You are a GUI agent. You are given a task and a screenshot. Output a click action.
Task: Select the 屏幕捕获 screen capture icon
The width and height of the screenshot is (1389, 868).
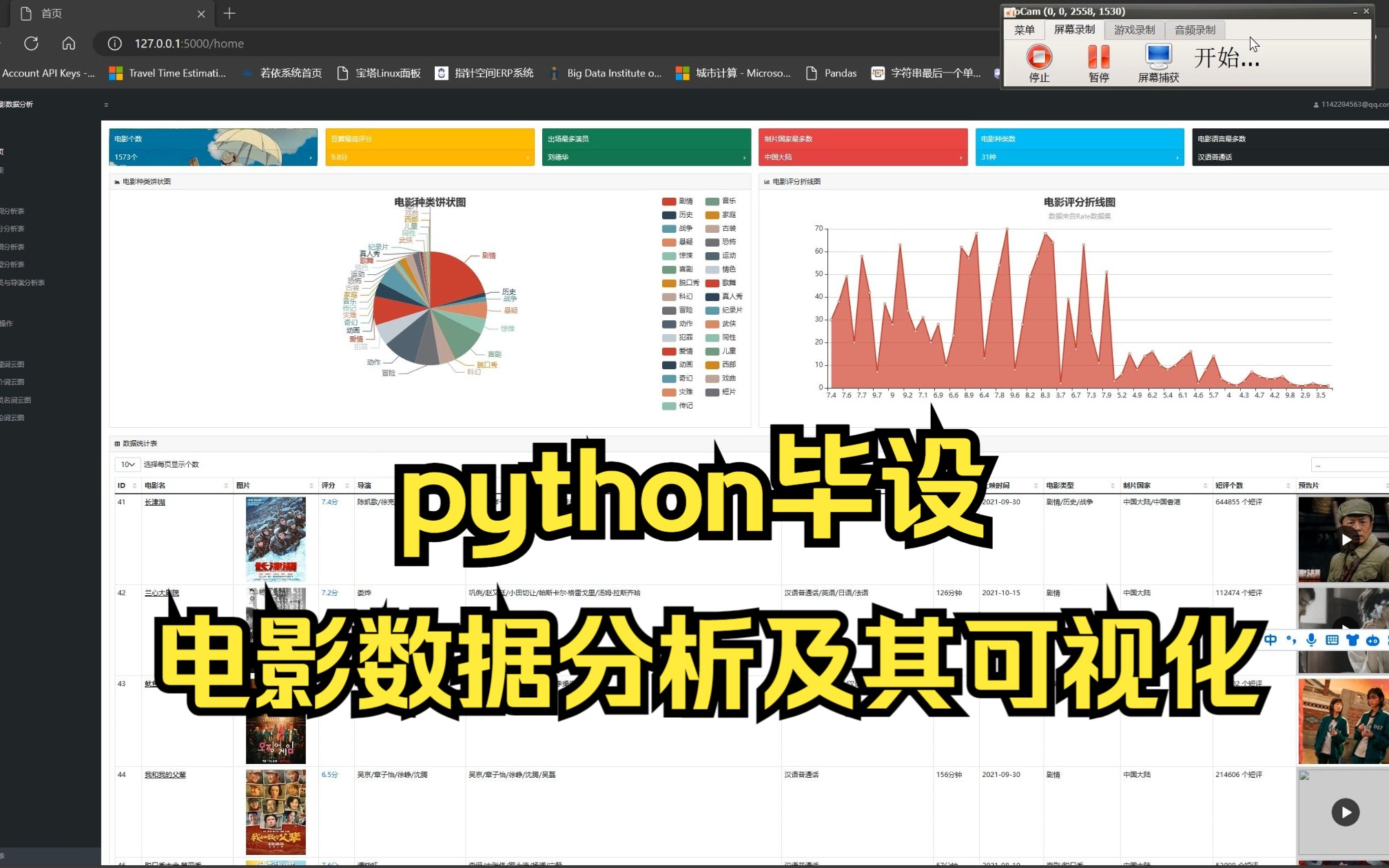coord(1158,57)
